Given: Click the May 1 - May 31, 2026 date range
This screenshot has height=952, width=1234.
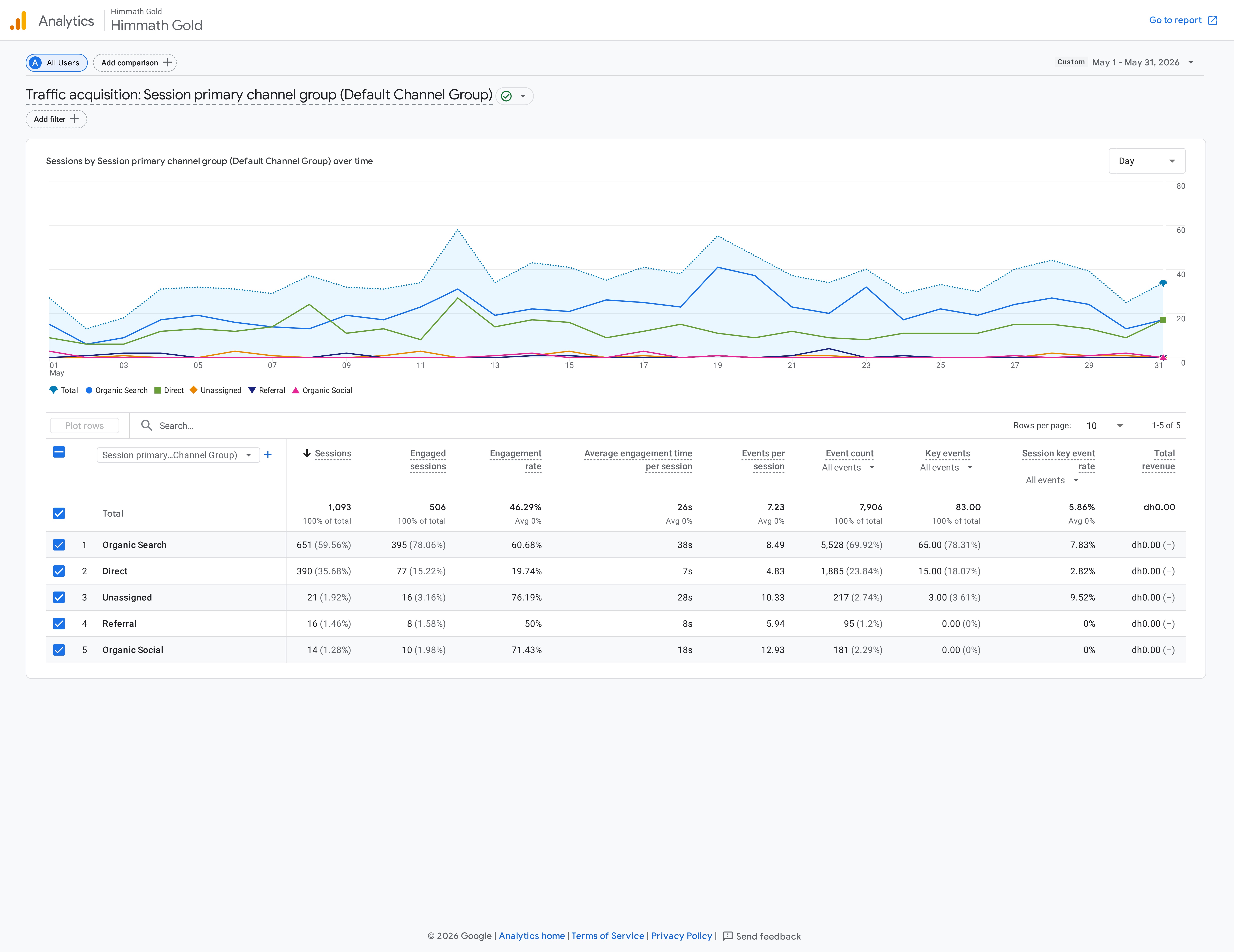Looking at the screenshot, I should (1136, 63).
